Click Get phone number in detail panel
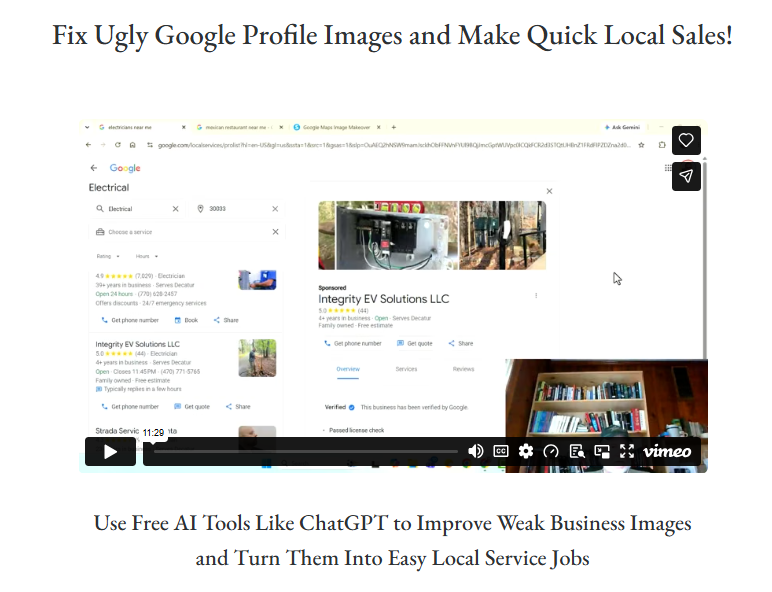This screenshot has height=592, width=772. [353, 343]
